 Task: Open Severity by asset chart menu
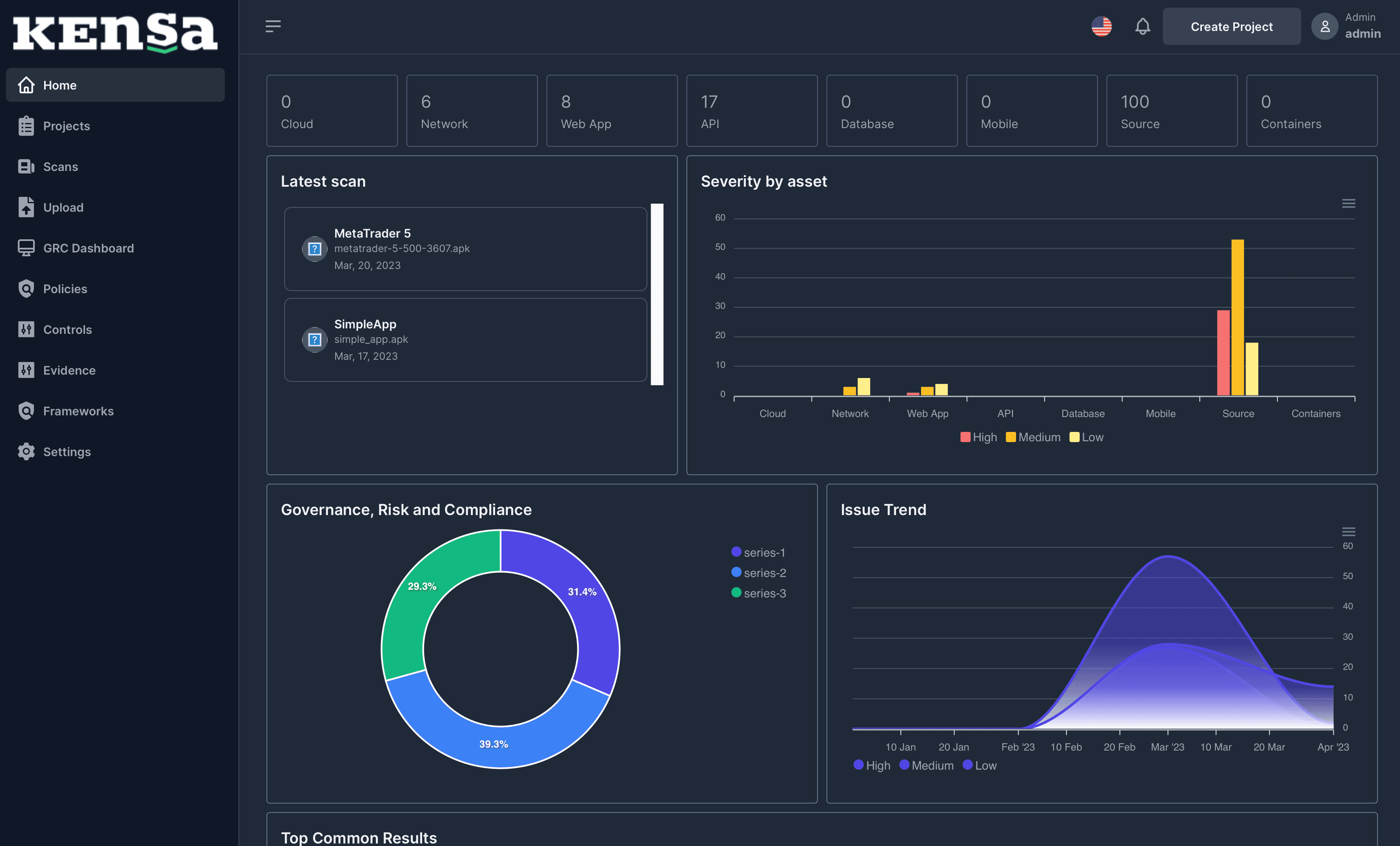click(1348, 203)
